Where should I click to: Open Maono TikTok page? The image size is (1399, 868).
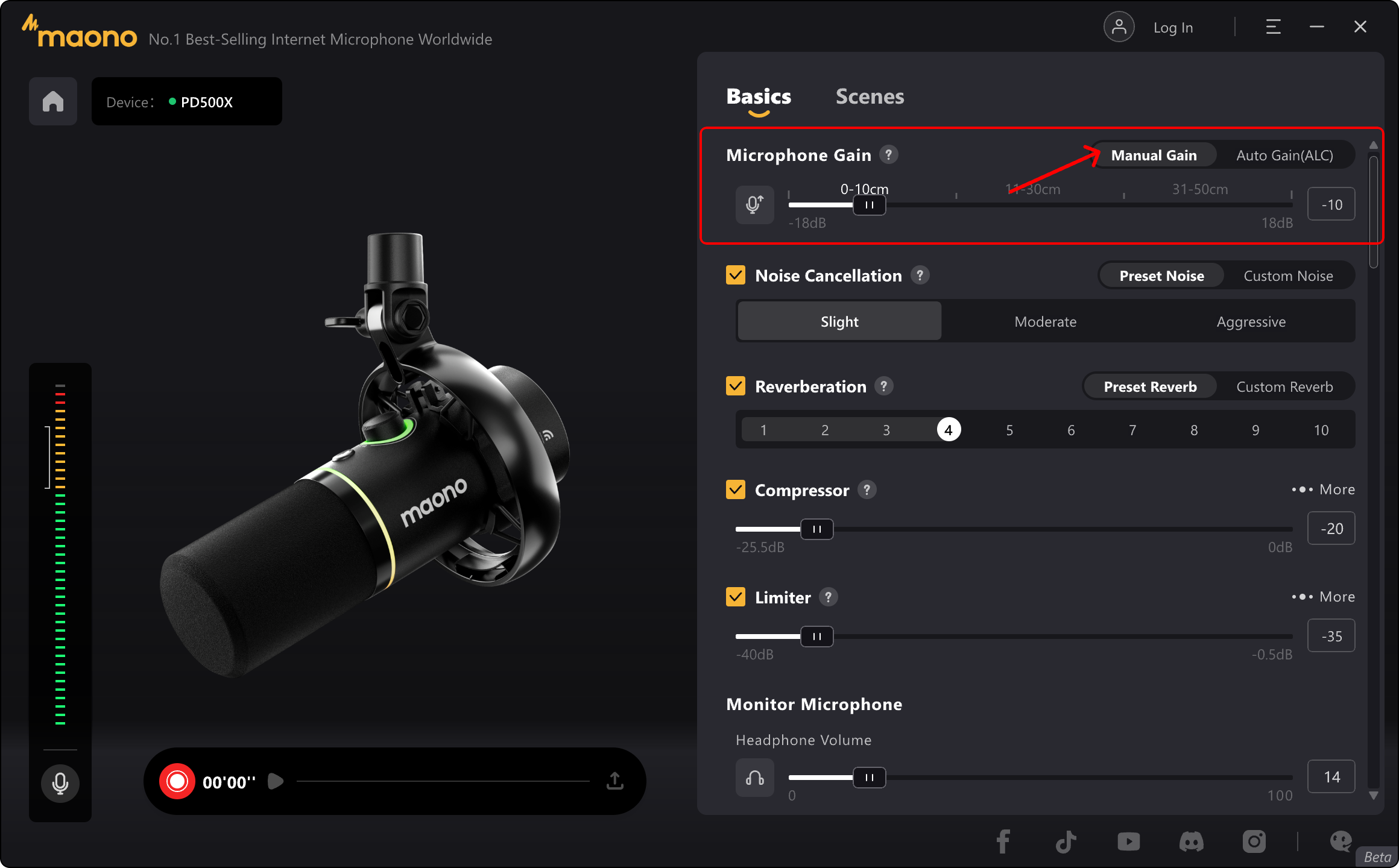tap(1066, 841)
